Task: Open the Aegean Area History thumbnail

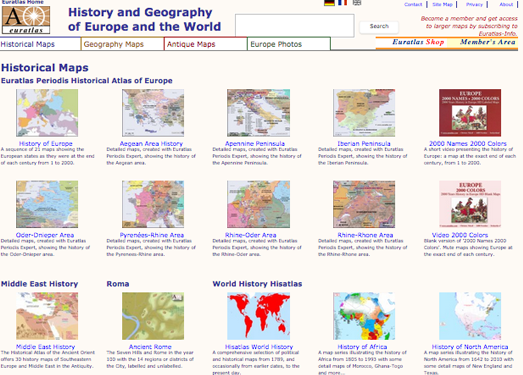Action: [x=153, y=113]
